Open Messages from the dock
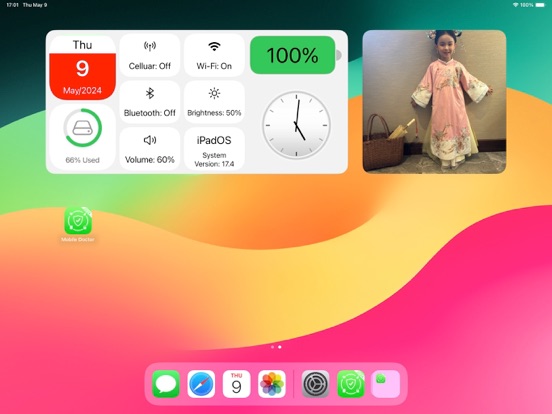The height and width of the screenshot is (414, 552). (x=166, y=384)
